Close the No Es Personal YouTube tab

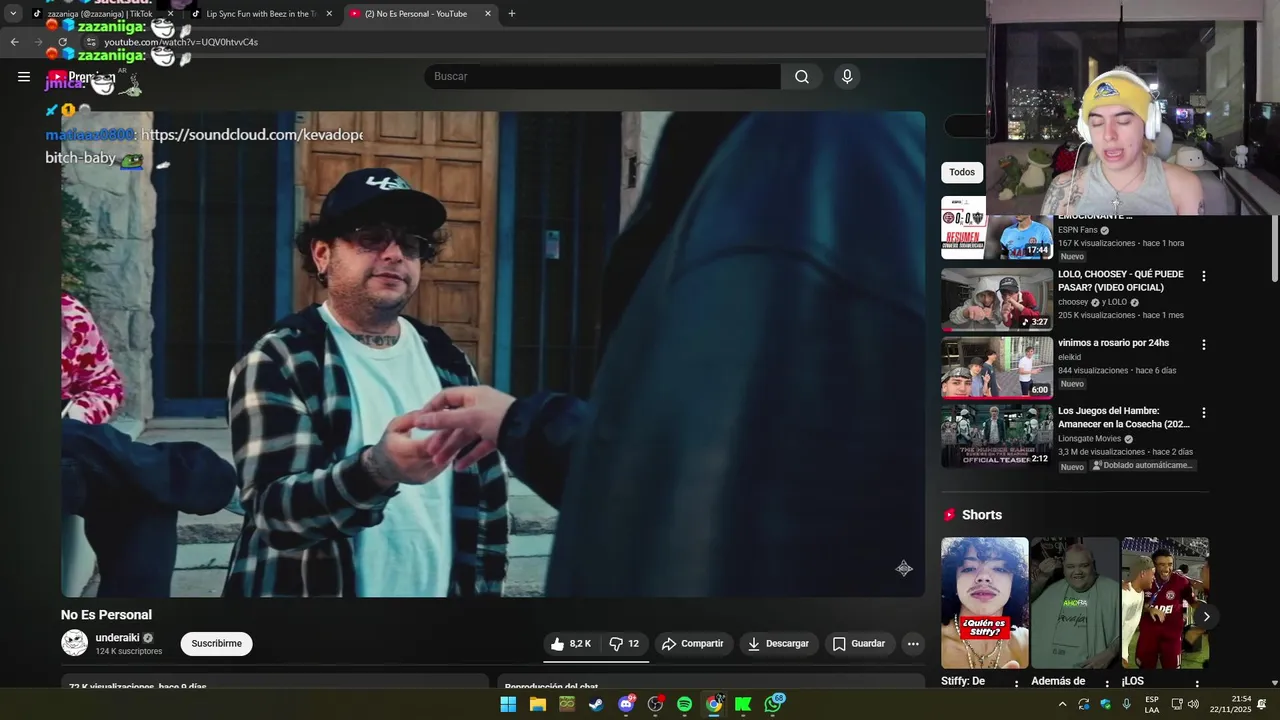488,14
